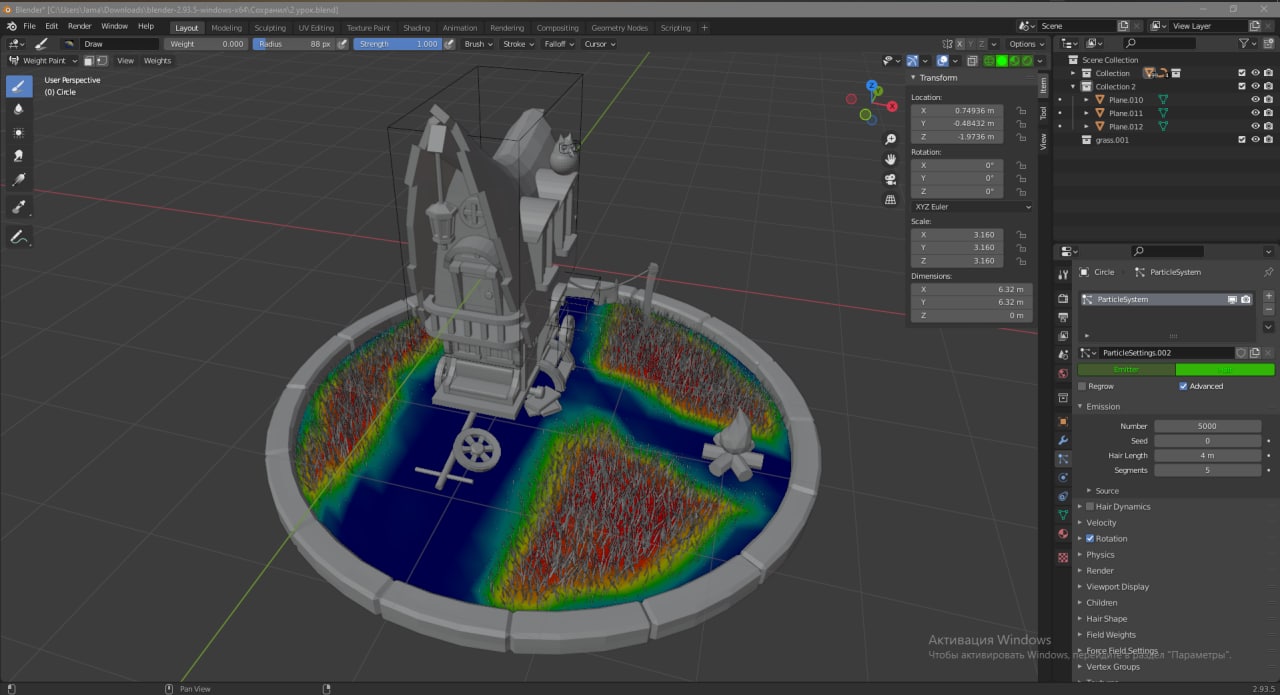Screen dimensions: 1280x695
Task: Expand the Collection row in outliner
Action: click(x=1074, y=73)
